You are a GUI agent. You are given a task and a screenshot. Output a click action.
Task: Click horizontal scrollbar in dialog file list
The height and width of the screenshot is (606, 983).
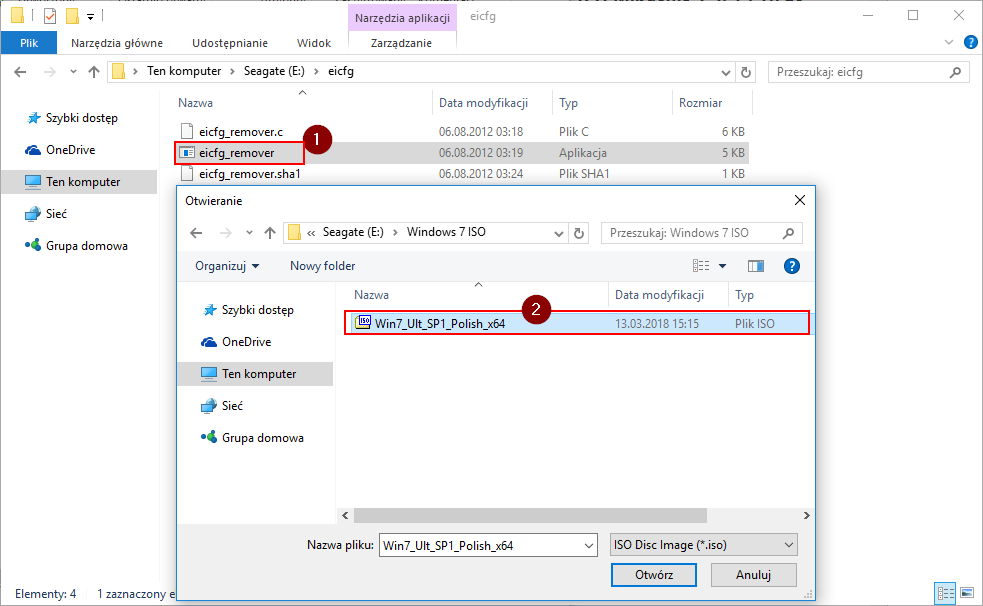(x=530, y=515)
